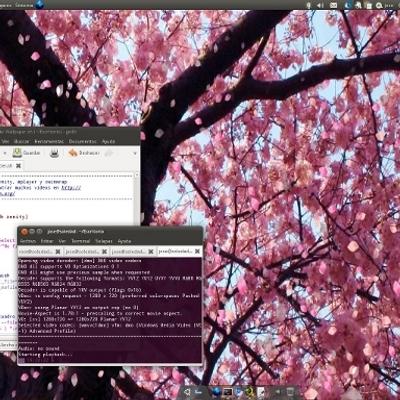The width and height of the screenshot is (400, 400).
Task: Click the greyed redo arrow in gedit toolbar
Action: tap(109, 153)
